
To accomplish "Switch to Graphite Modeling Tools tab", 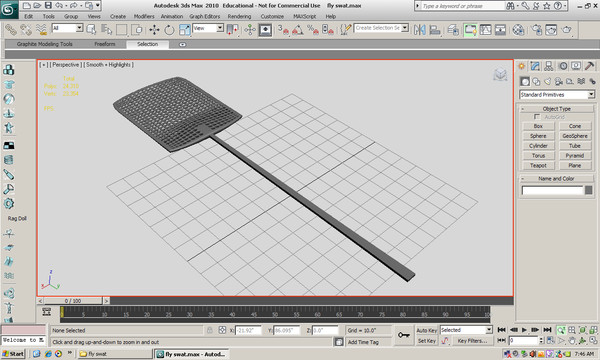I will [x=44, y=44].
